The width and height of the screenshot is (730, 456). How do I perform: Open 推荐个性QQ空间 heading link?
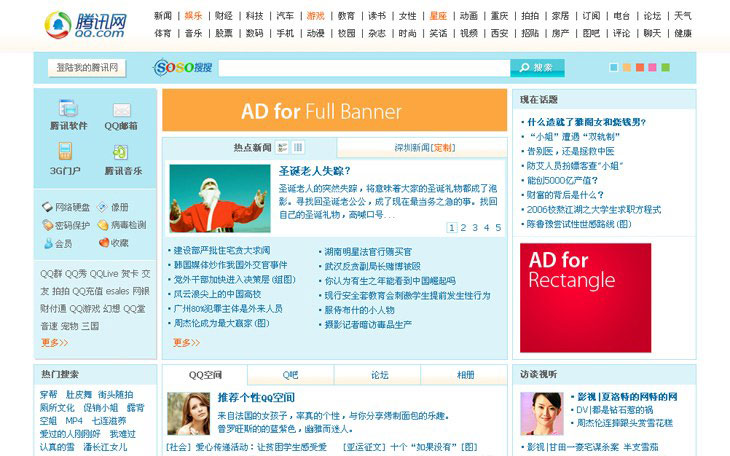click(256, 398)
